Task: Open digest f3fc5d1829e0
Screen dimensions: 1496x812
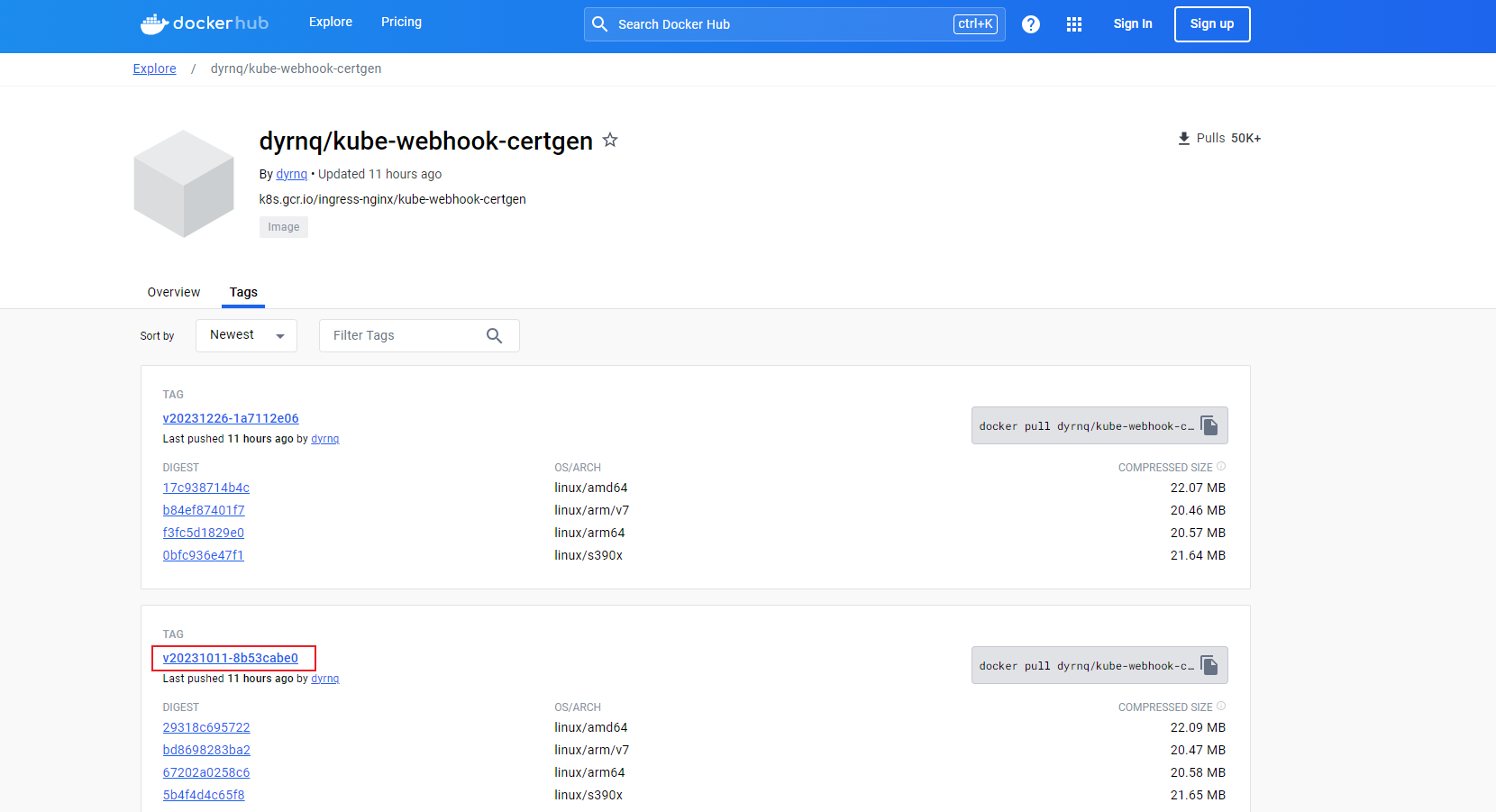Action: click(x=204, y=533)
